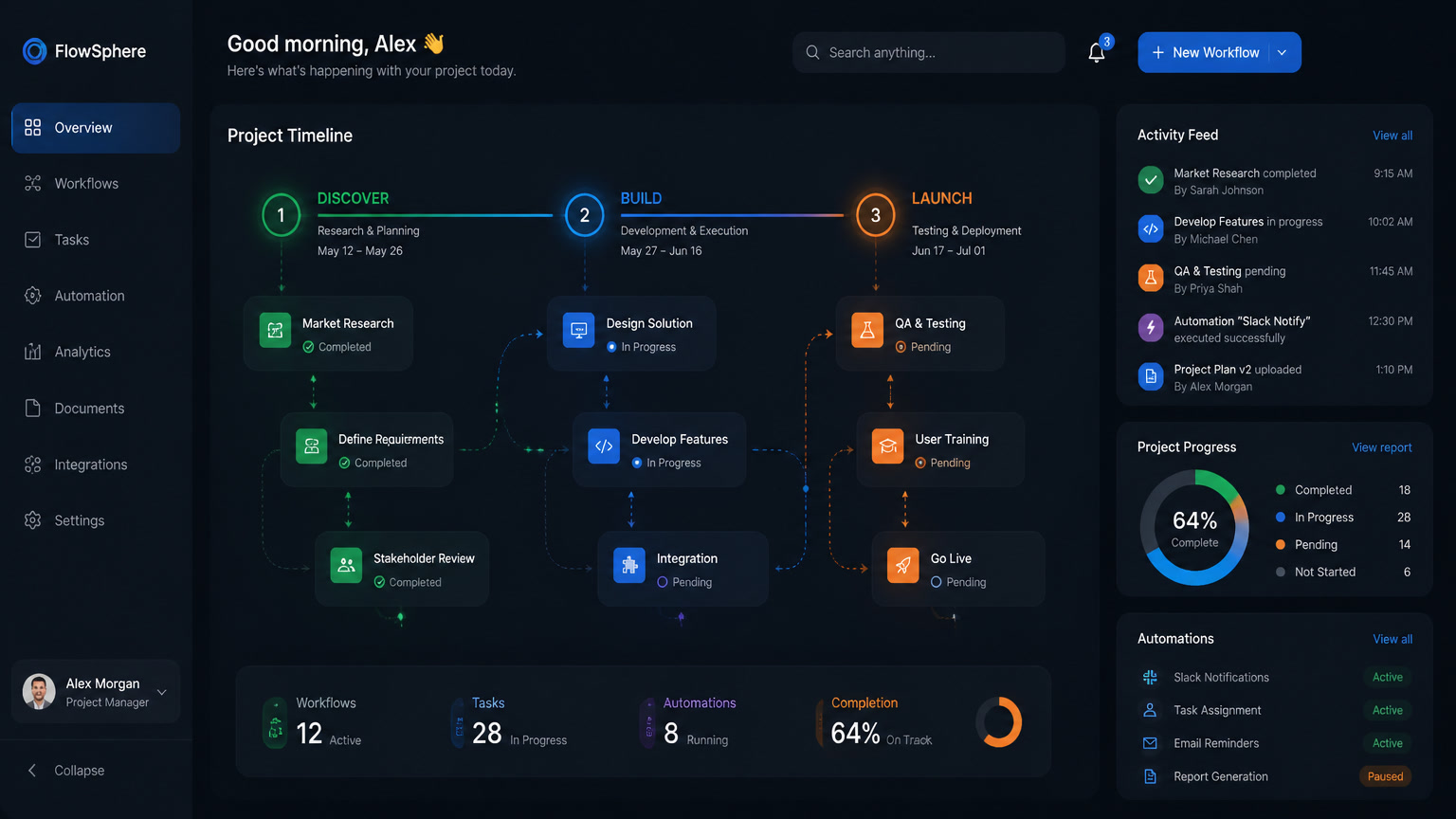Open Integrations in the sidebar
Image resolution: width=1456 pixels, height=819 pixels.
click(x=96, y=464)
